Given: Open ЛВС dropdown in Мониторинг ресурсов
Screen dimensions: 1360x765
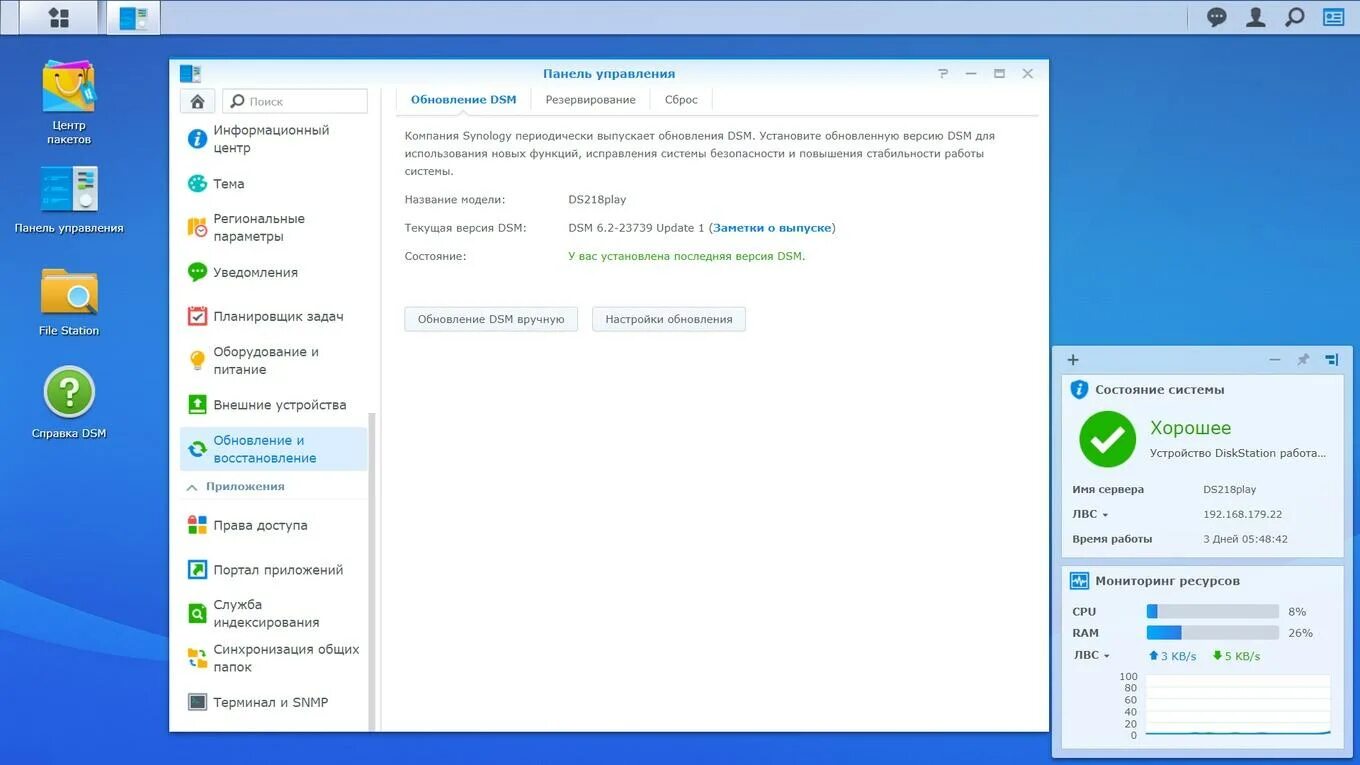Looking at the screenshot, I should tap(1091, 656).
